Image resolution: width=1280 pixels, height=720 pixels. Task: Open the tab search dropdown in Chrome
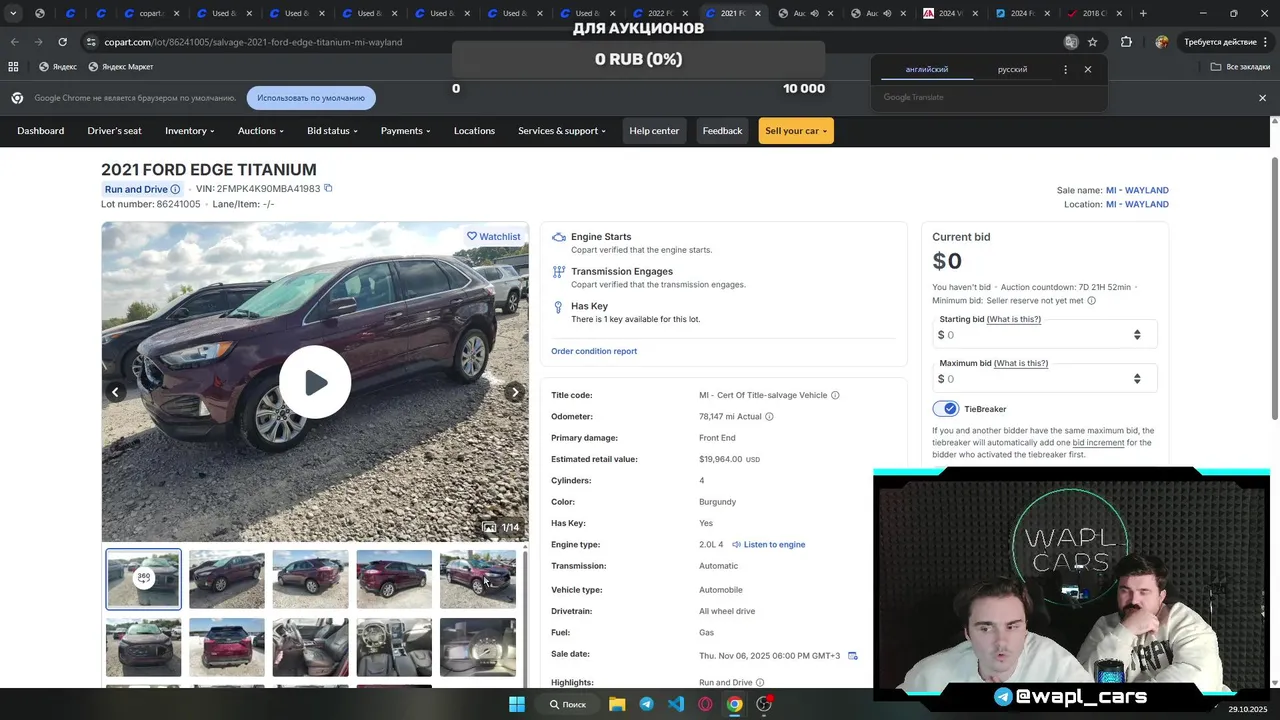point(13,13)
